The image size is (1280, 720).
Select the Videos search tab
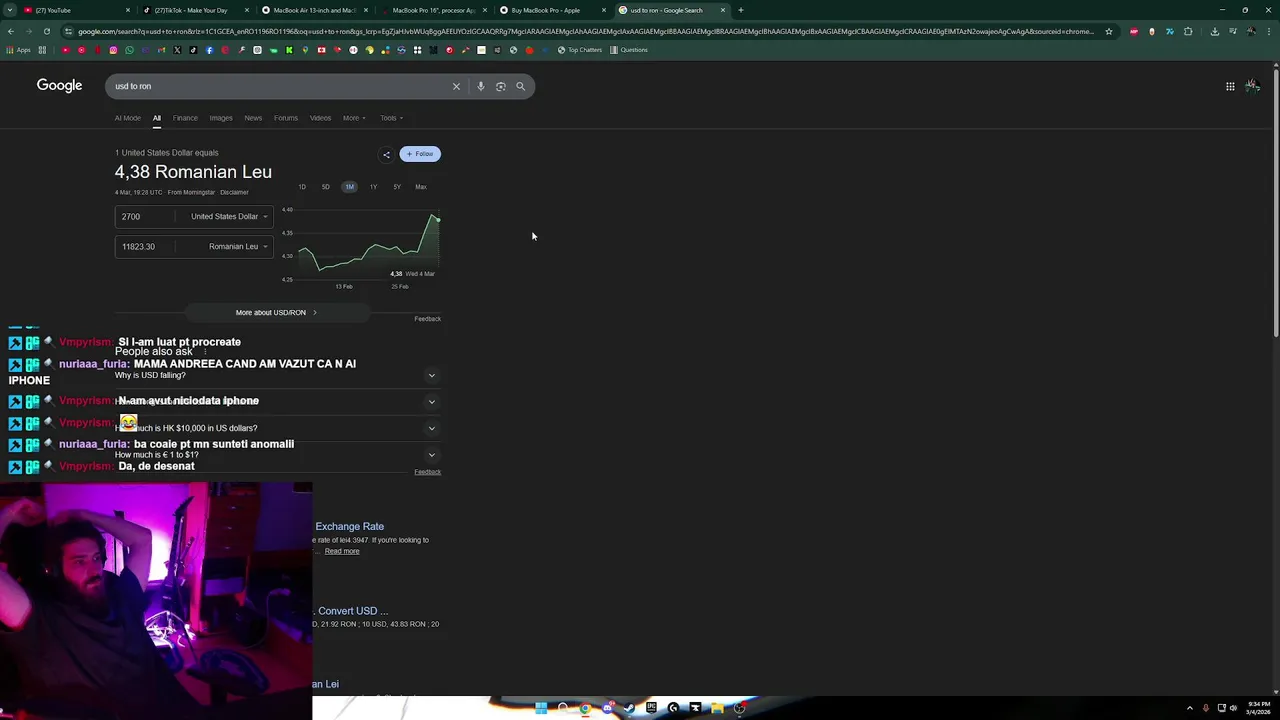click(x=320, y=118)
